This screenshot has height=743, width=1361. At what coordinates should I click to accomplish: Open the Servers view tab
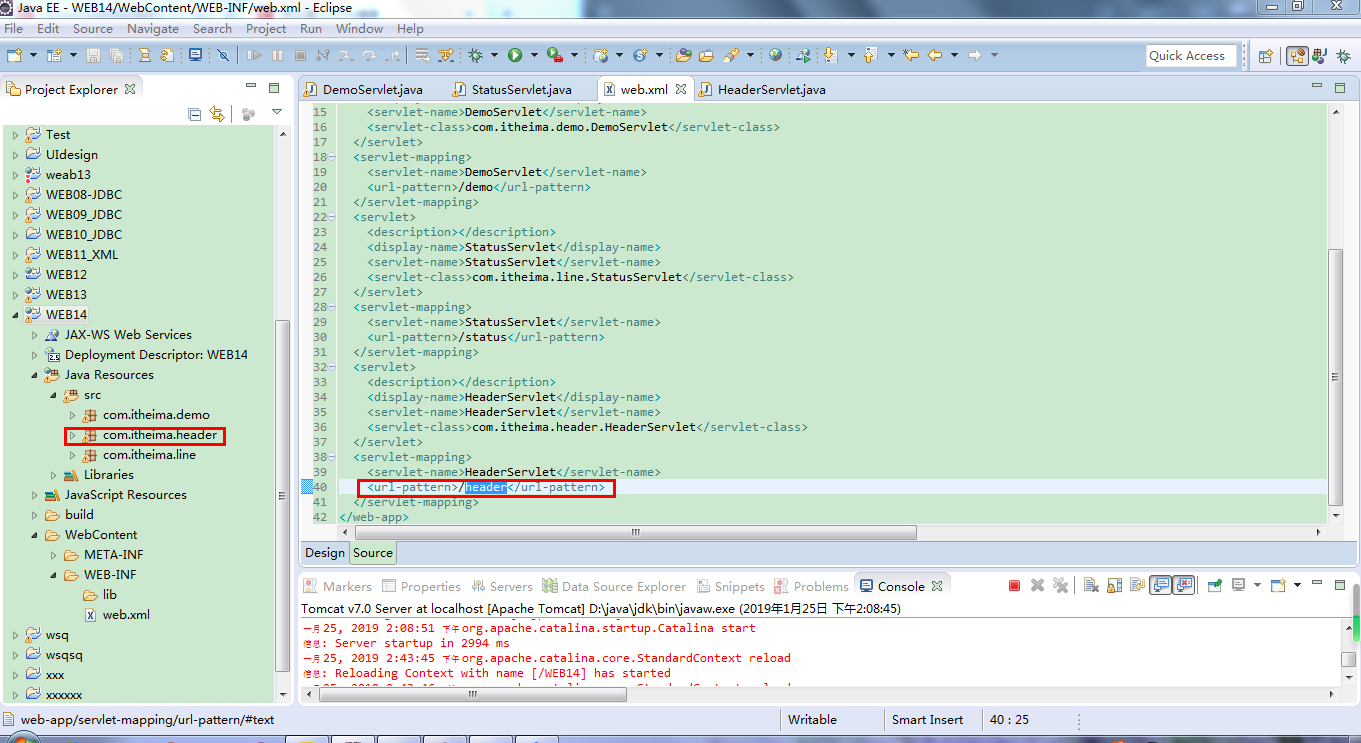tap(500, 587)
